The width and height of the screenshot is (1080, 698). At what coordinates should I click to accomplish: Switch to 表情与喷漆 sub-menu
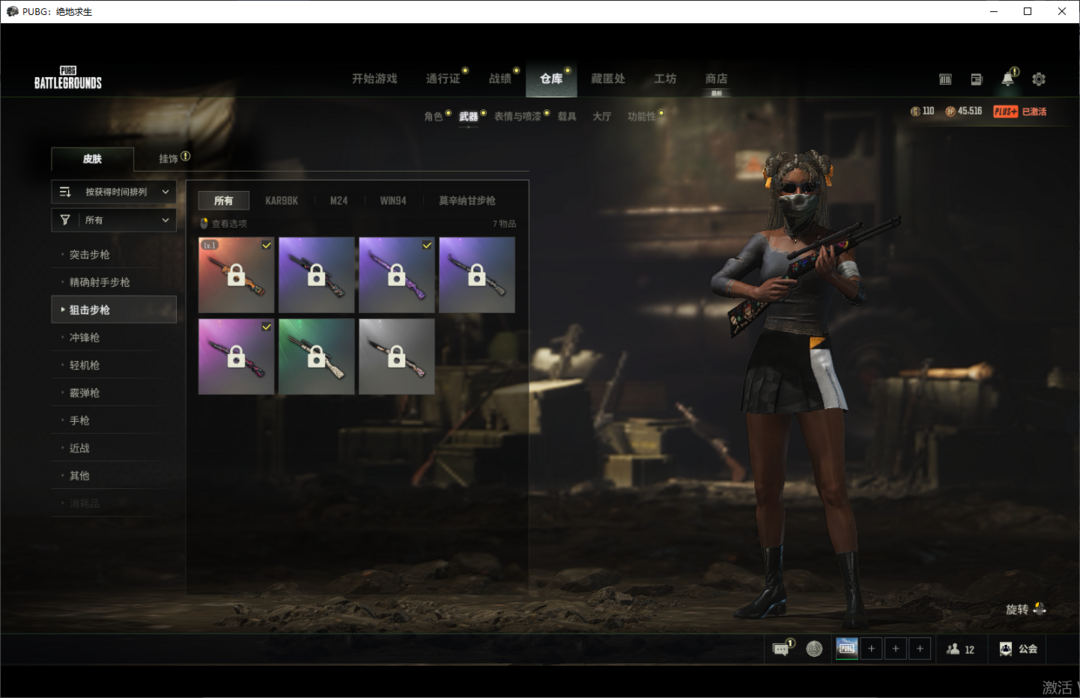517,116
